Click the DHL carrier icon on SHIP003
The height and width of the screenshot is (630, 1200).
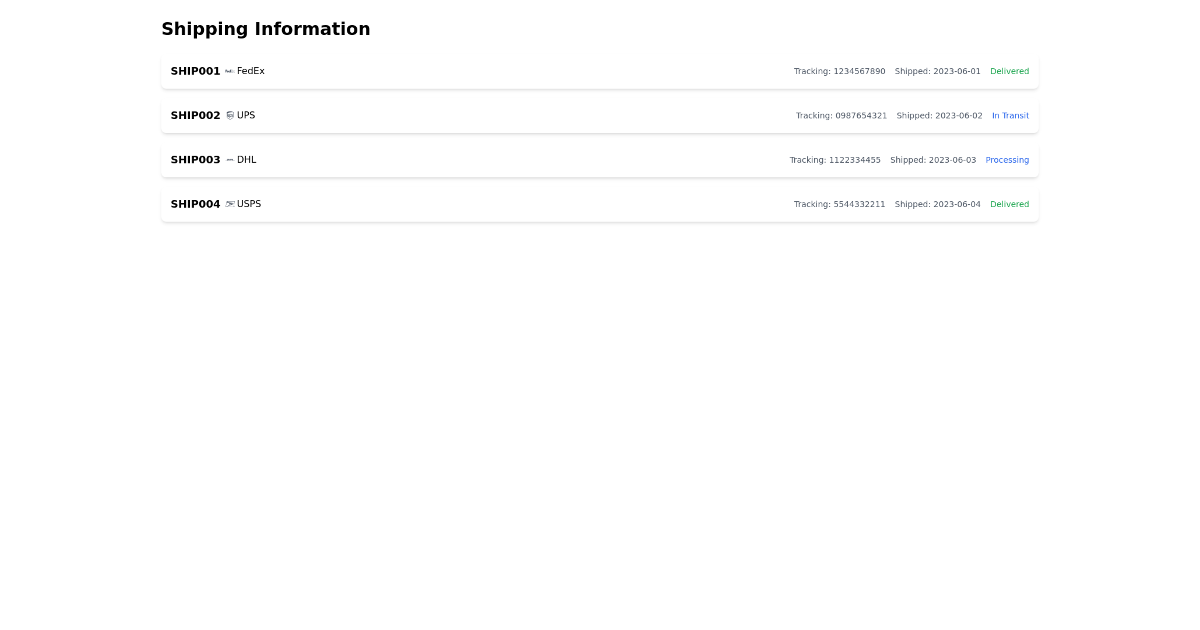tap(229, 159)
